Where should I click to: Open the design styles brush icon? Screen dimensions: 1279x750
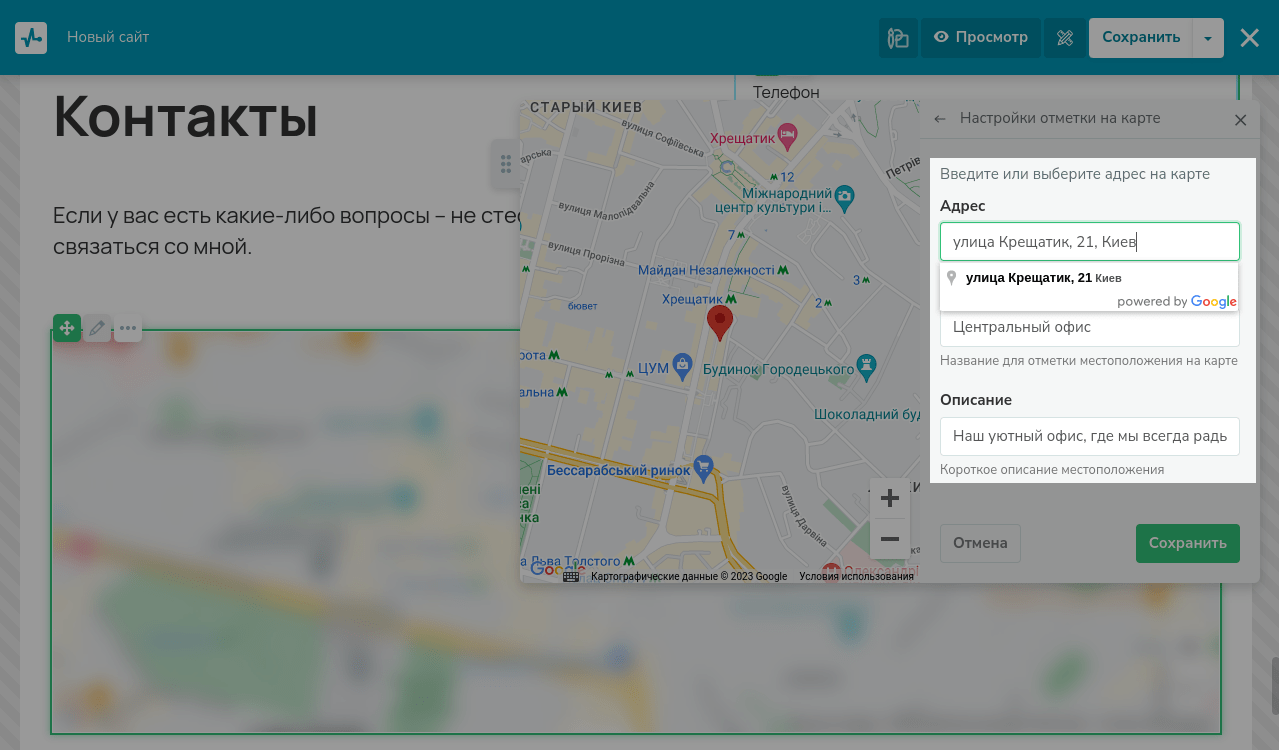click(898, 38)
